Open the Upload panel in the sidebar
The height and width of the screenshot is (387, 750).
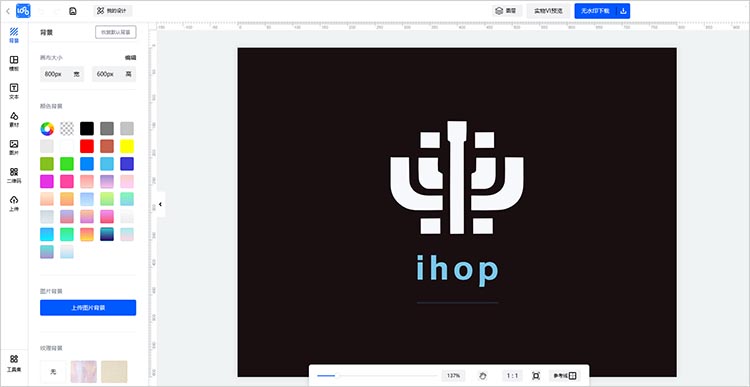(14, 203)
